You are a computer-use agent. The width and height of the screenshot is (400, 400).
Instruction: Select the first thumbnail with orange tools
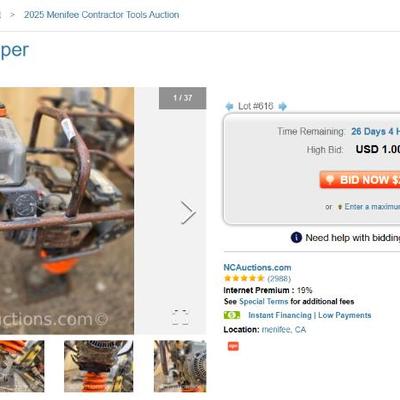coord(22,366)
